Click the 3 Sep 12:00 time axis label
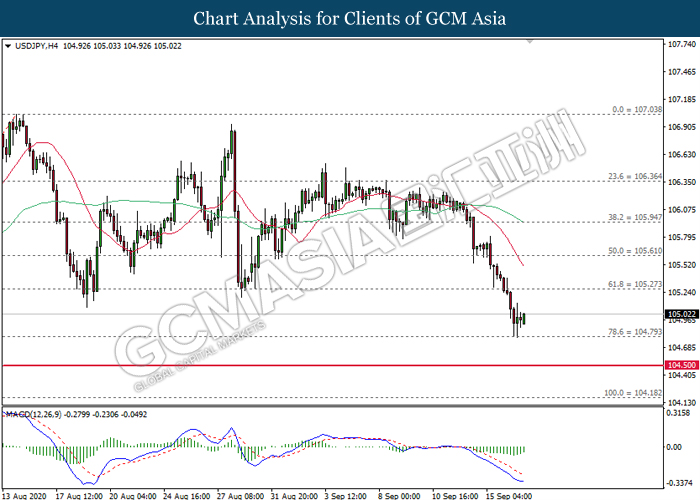This screenshot has height=500, width=700. point(346,496)
